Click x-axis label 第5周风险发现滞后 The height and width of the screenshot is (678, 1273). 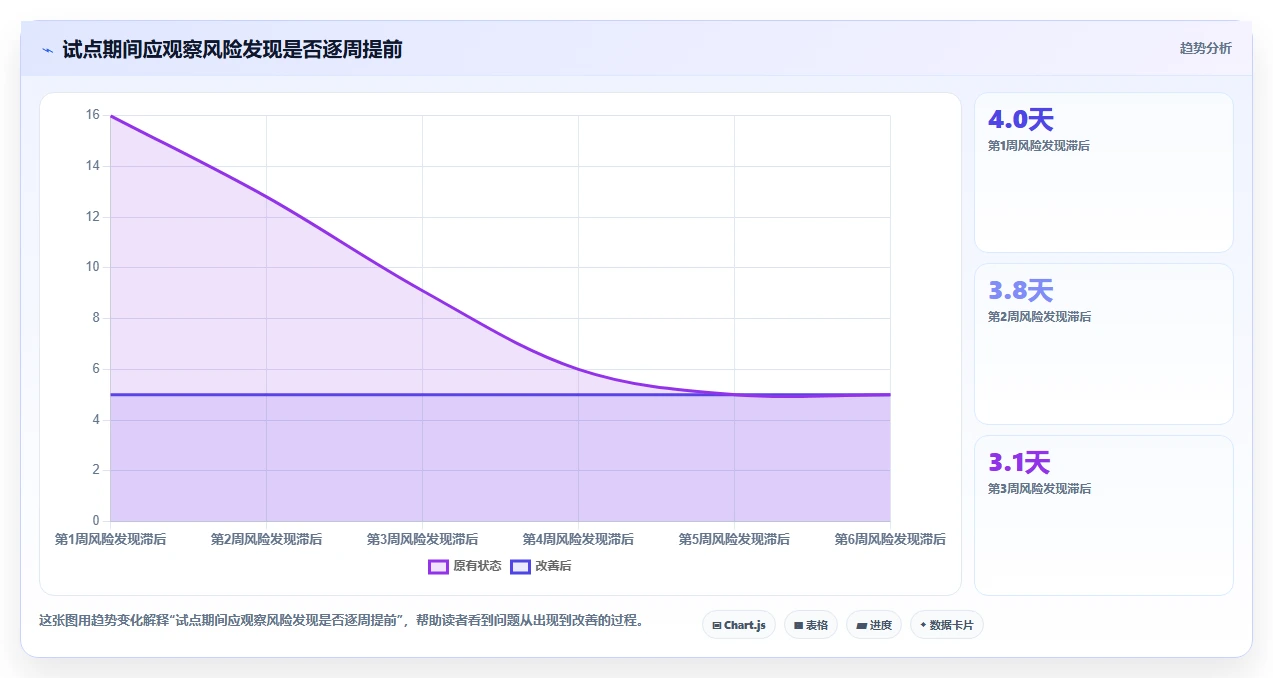point(734,539)
